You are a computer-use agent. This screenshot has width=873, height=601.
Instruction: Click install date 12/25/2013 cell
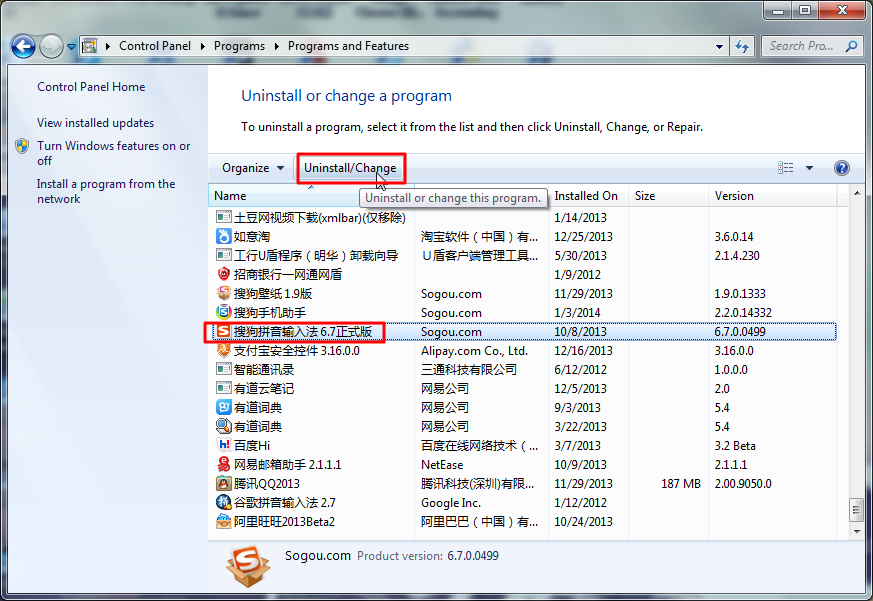[583, 237]
